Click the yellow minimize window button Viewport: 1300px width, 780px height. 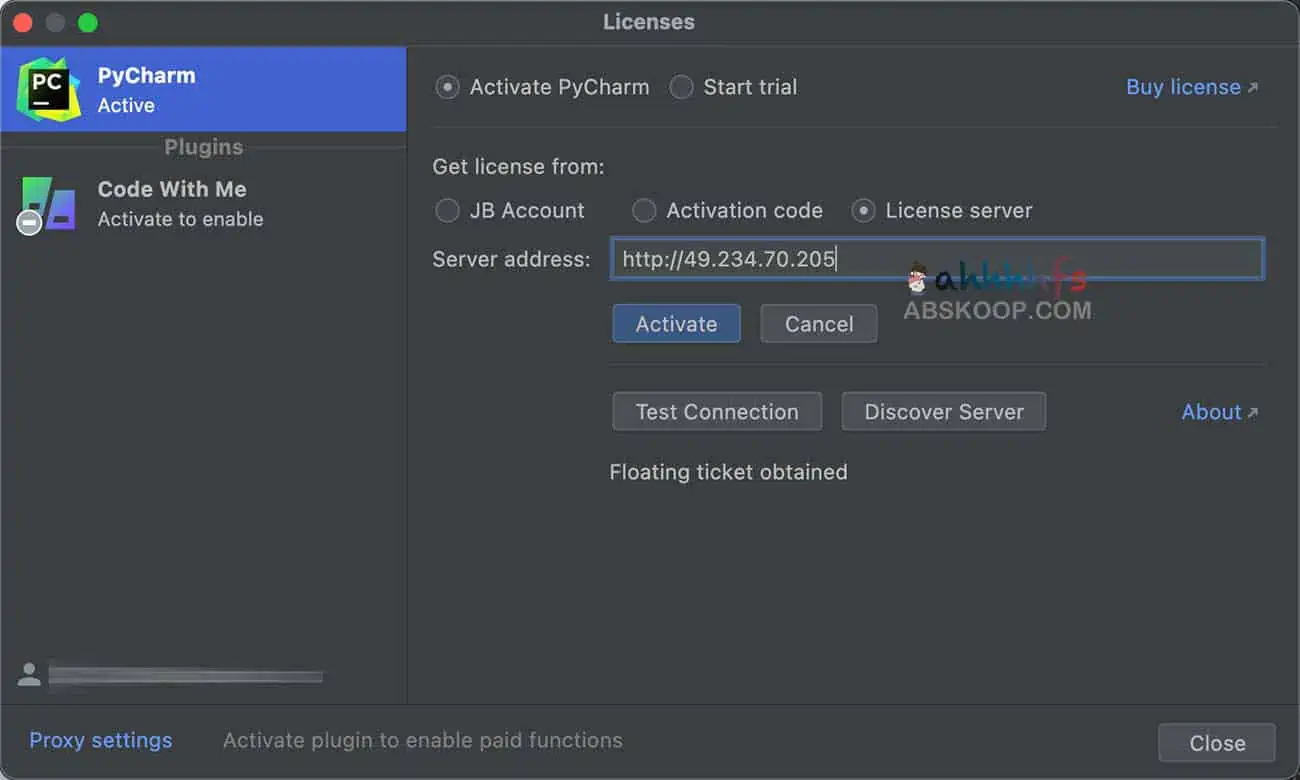tap(56, 22)
